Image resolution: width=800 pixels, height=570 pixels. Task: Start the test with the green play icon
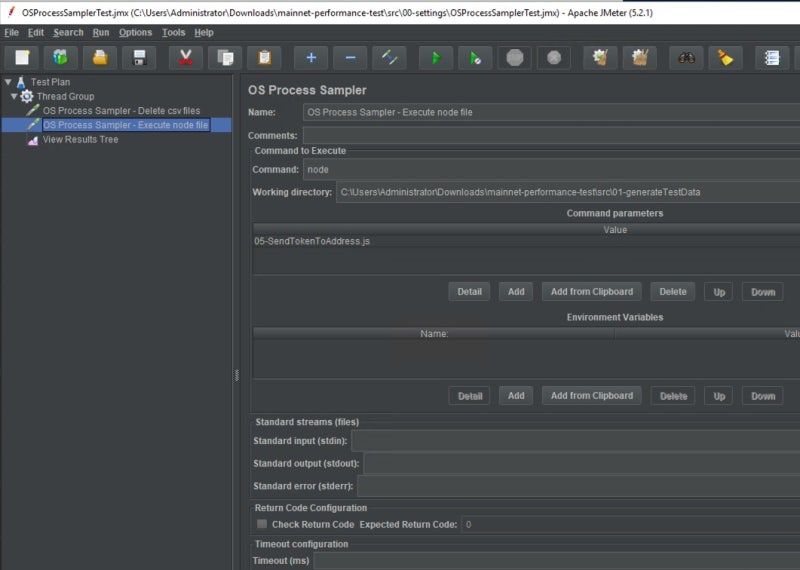point(436,58)
